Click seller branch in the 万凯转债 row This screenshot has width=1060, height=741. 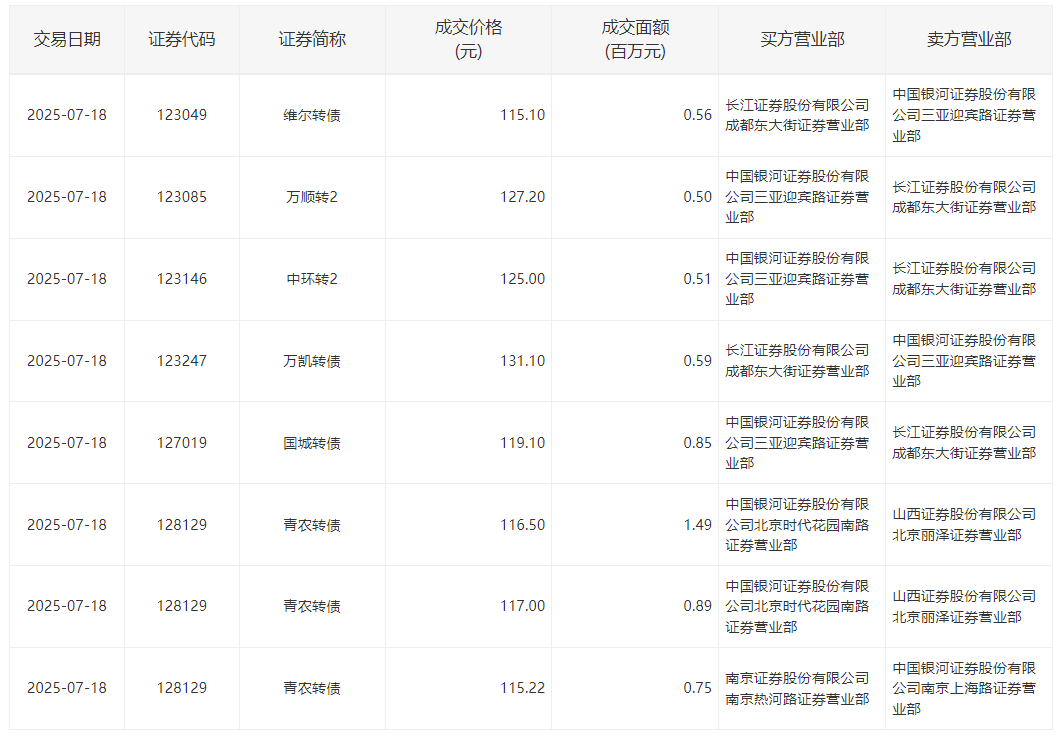pos(964,361)
